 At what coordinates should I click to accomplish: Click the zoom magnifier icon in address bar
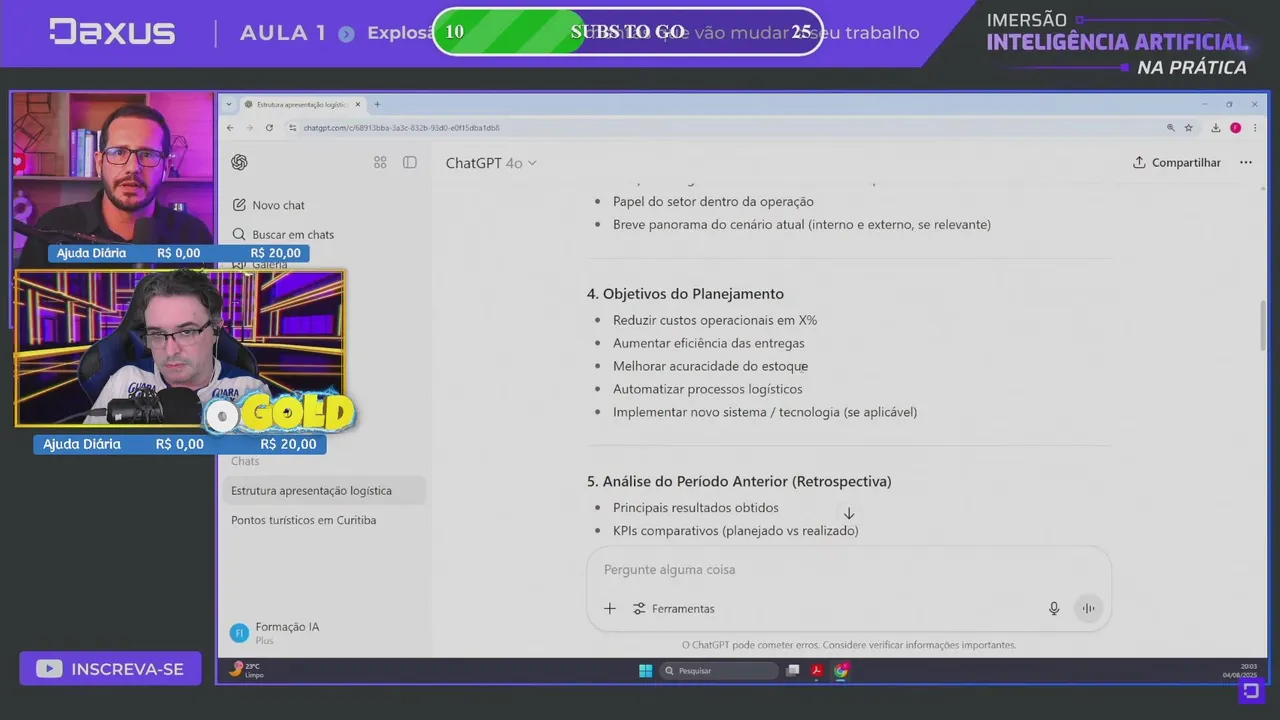(x=1171, y=128)
